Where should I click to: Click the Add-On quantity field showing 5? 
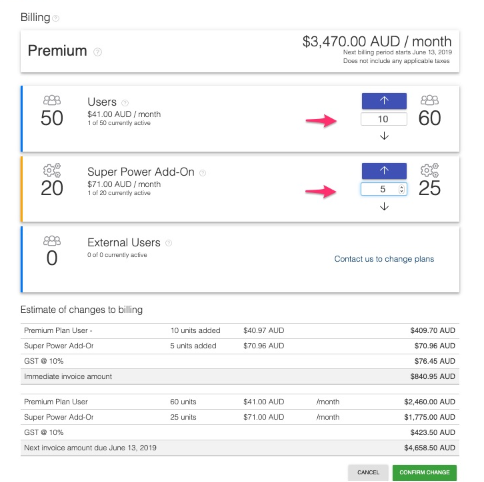click(384, 189)
